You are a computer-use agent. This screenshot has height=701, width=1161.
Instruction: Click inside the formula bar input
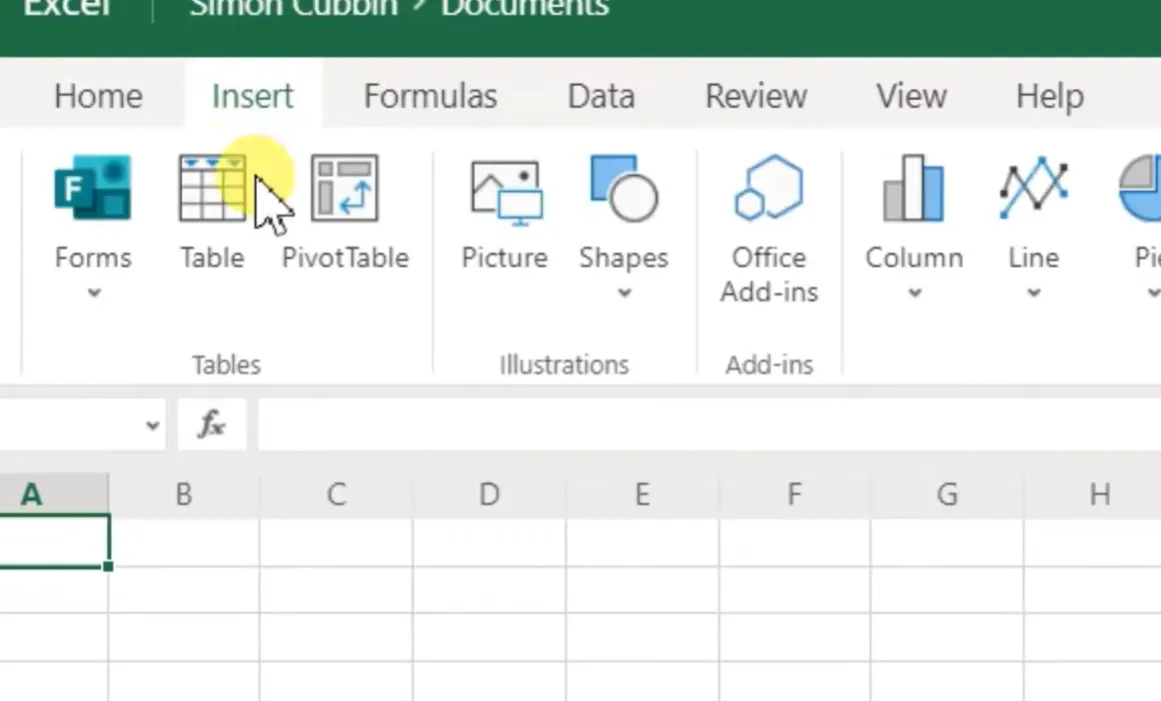tap(700, 425)
